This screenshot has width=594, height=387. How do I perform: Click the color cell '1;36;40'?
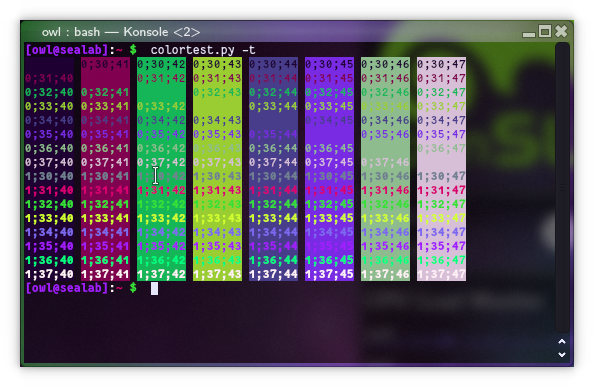(x=49, y=261)
